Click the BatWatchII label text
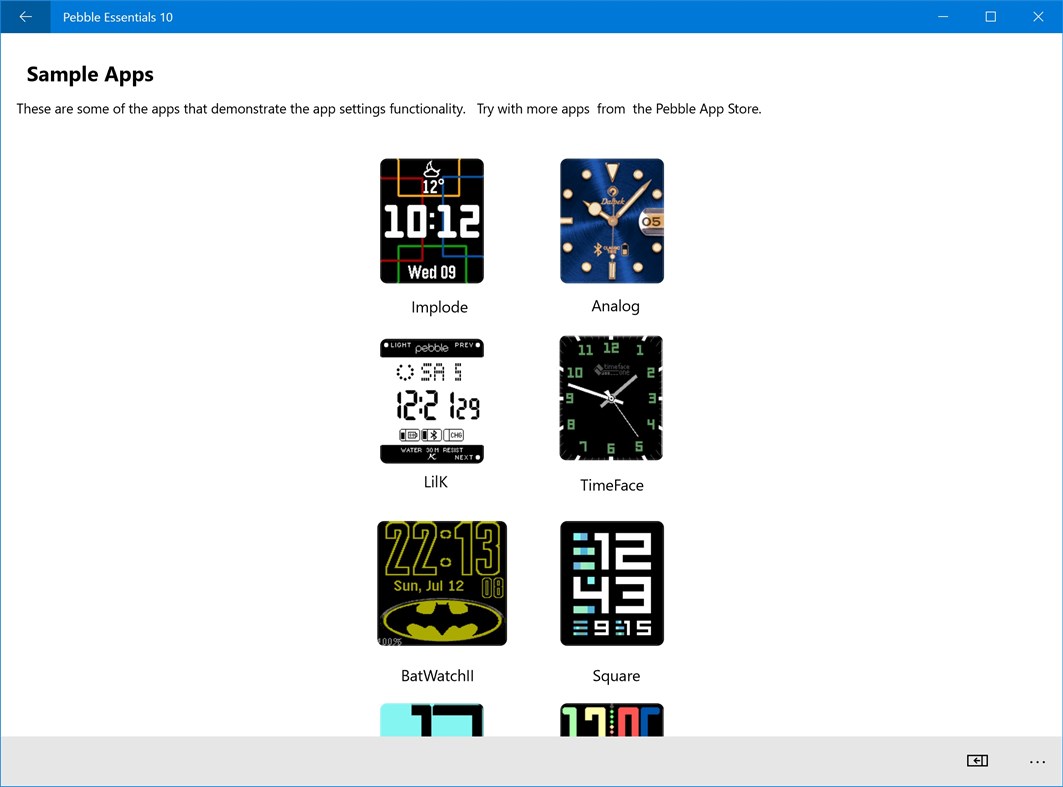 [x=437, y=675]
